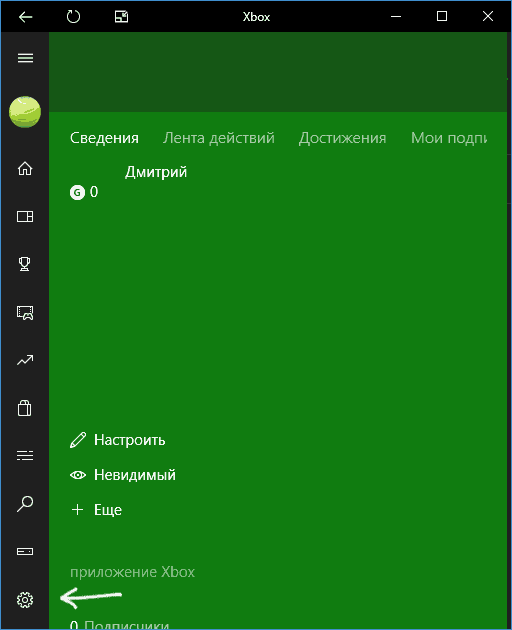Open Game DVR sidebar icon
The height and width of the screenshot is (630, 512).
tap(25, 313)
